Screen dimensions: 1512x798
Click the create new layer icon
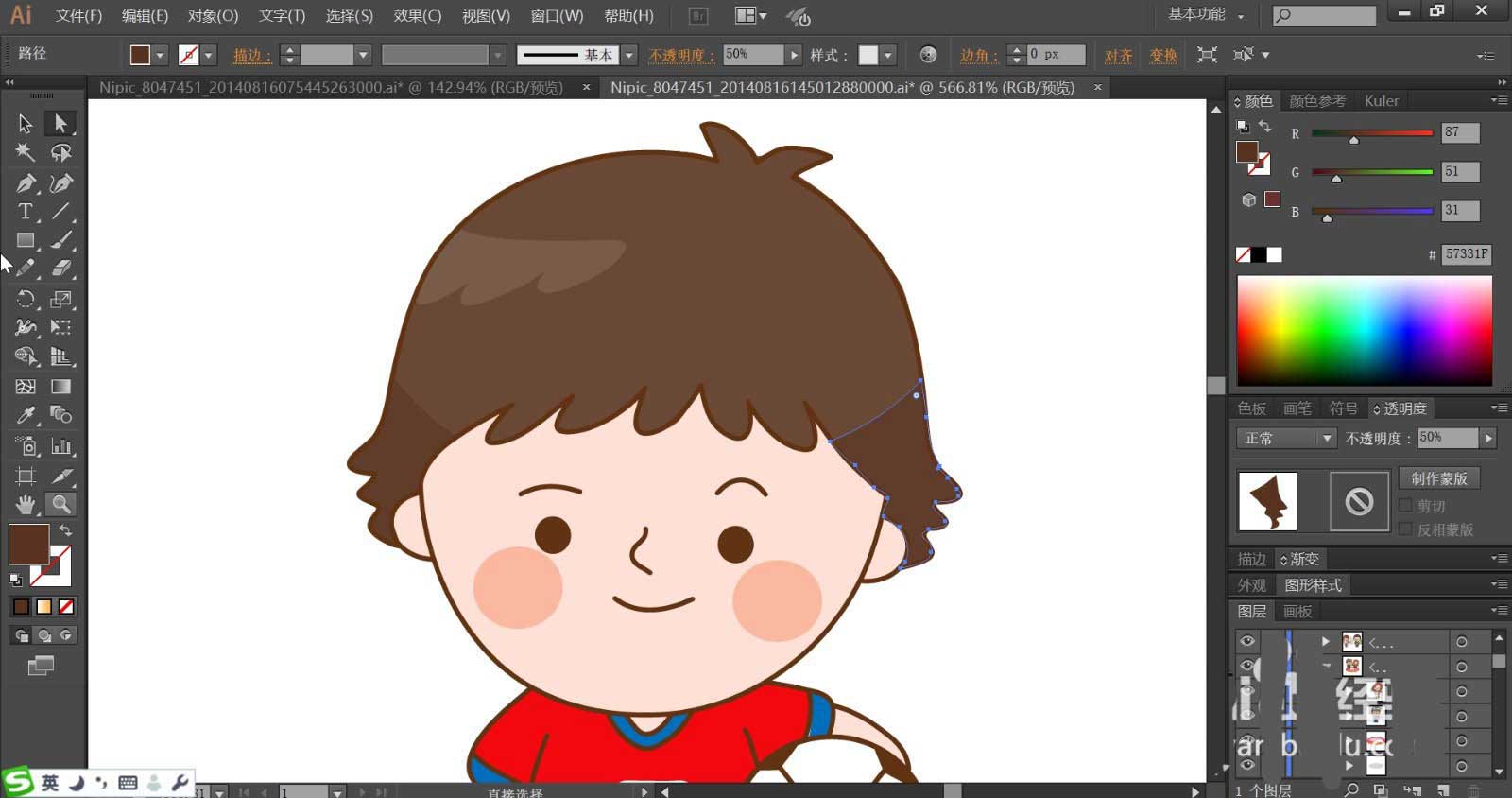pos(1443,789)
